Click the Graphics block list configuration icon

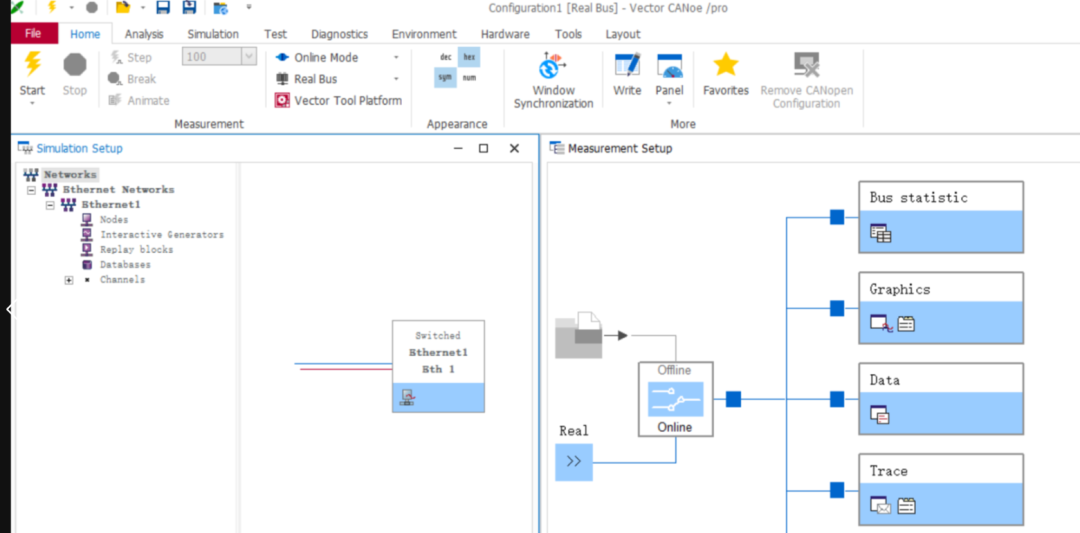click(x=906, y=324)
